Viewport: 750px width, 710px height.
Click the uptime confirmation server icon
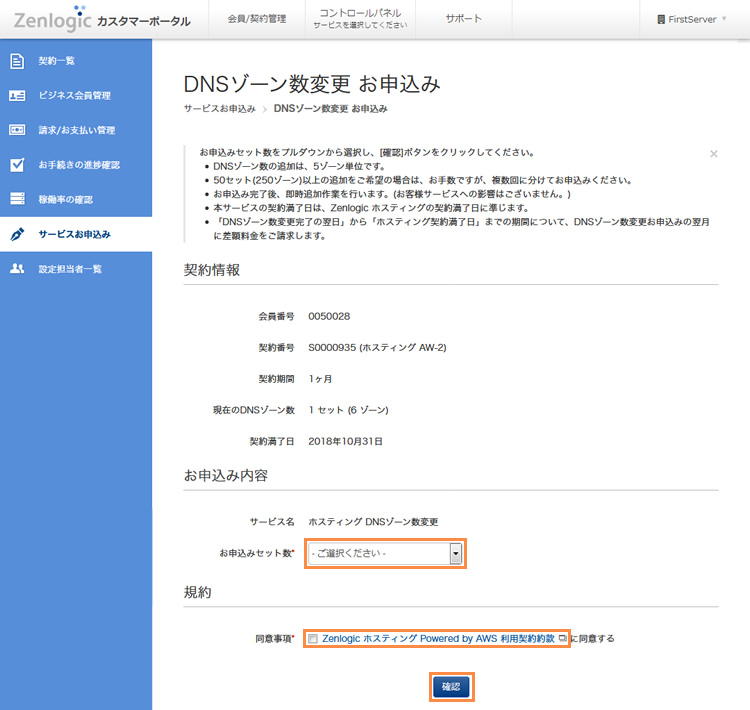(17, 199)
